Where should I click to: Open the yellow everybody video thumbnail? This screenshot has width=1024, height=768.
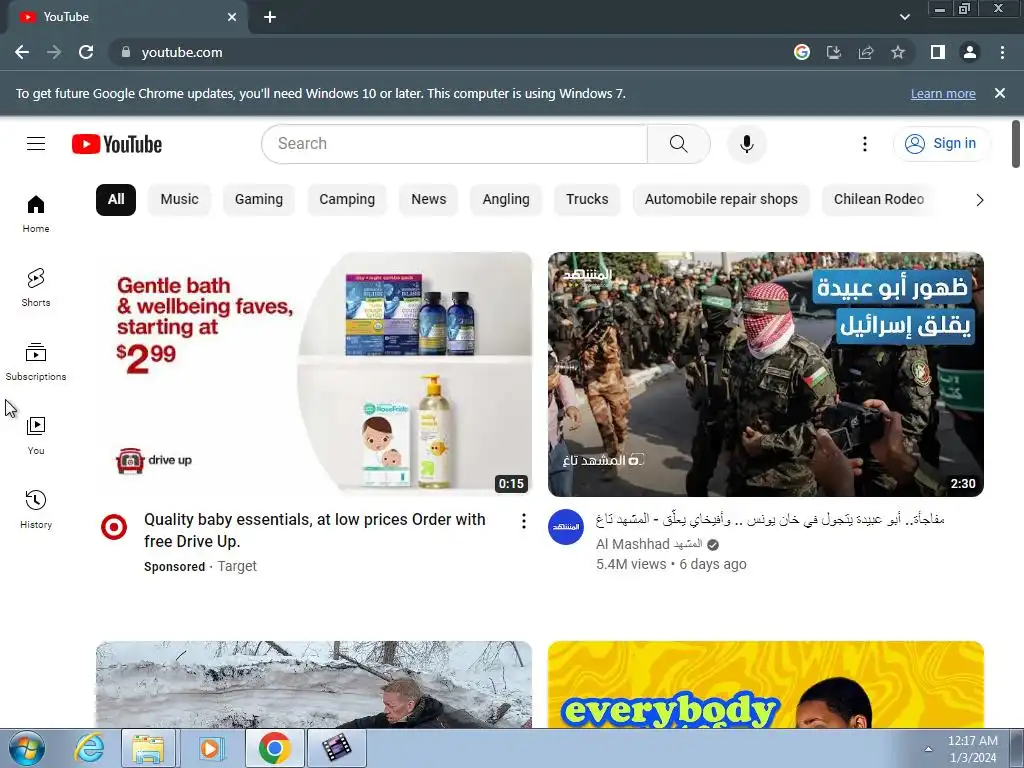tap(765, 684)
